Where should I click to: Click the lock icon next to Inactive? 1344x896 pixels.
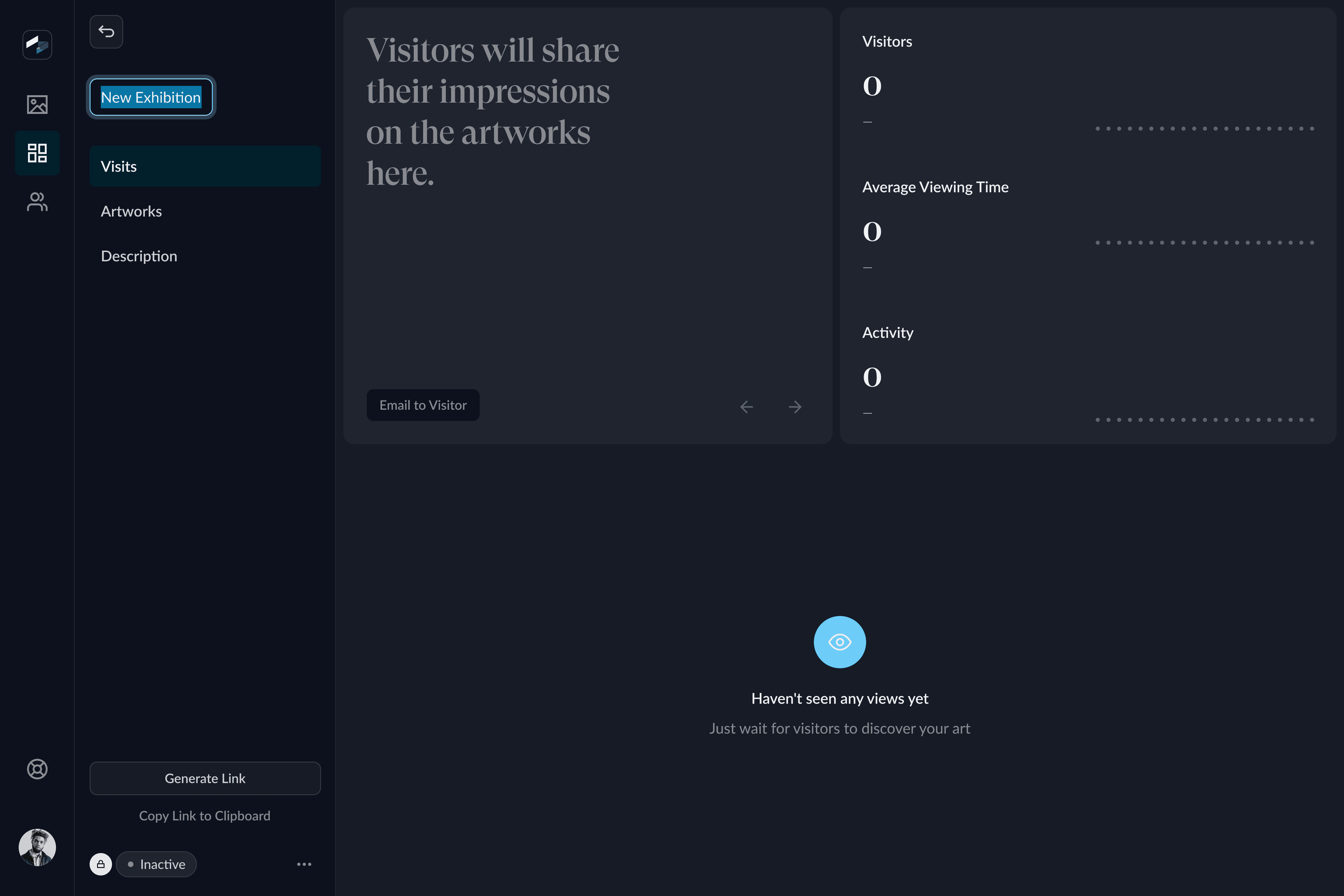click(x=100, y=864)
